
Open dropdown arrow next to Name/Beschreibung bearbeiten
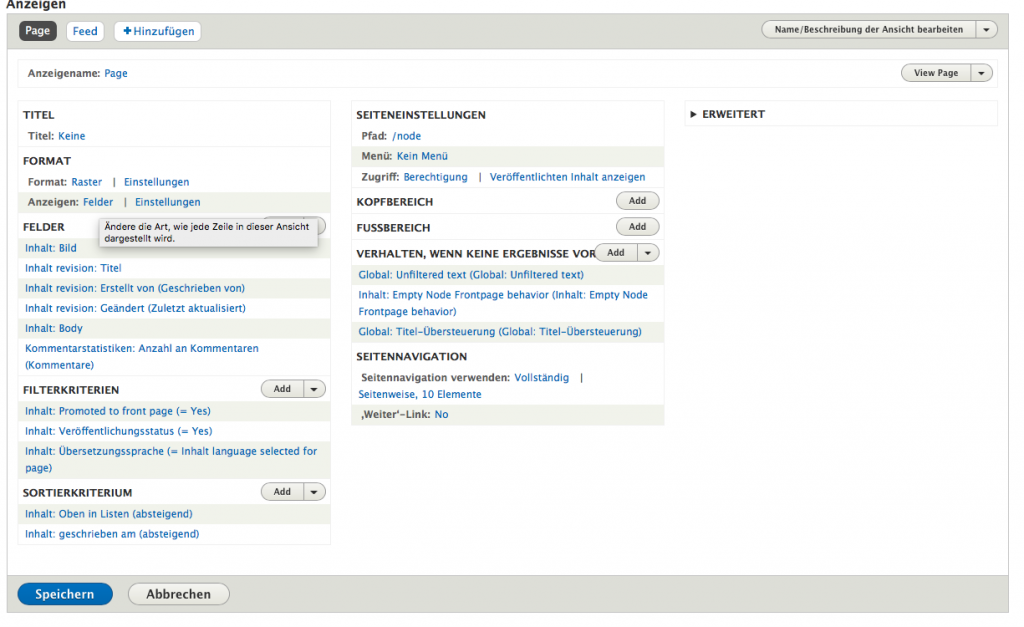pyautogui.click(x=987, y=30)
